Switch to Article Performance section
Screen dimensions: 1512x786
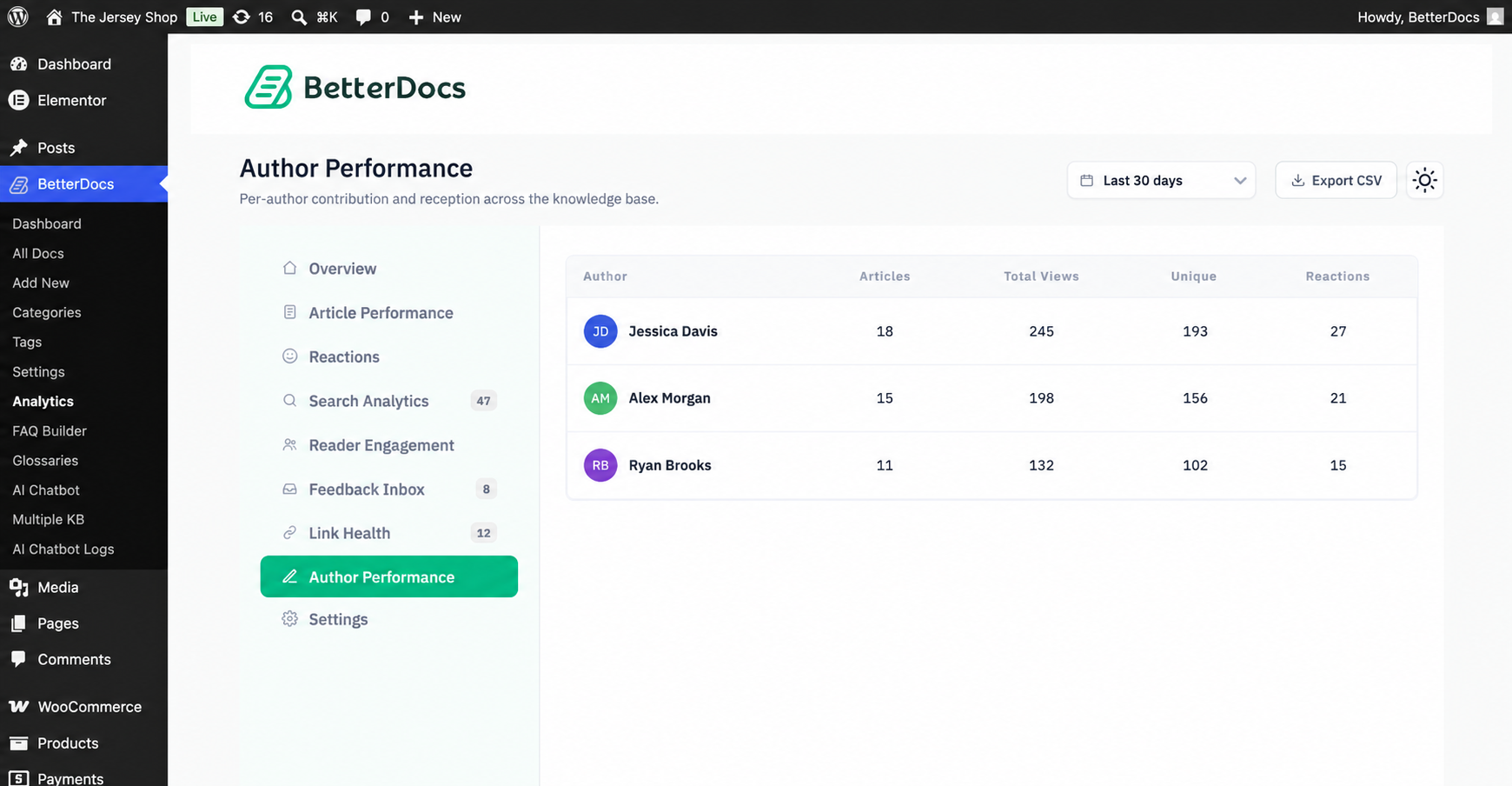coord(389,313)
